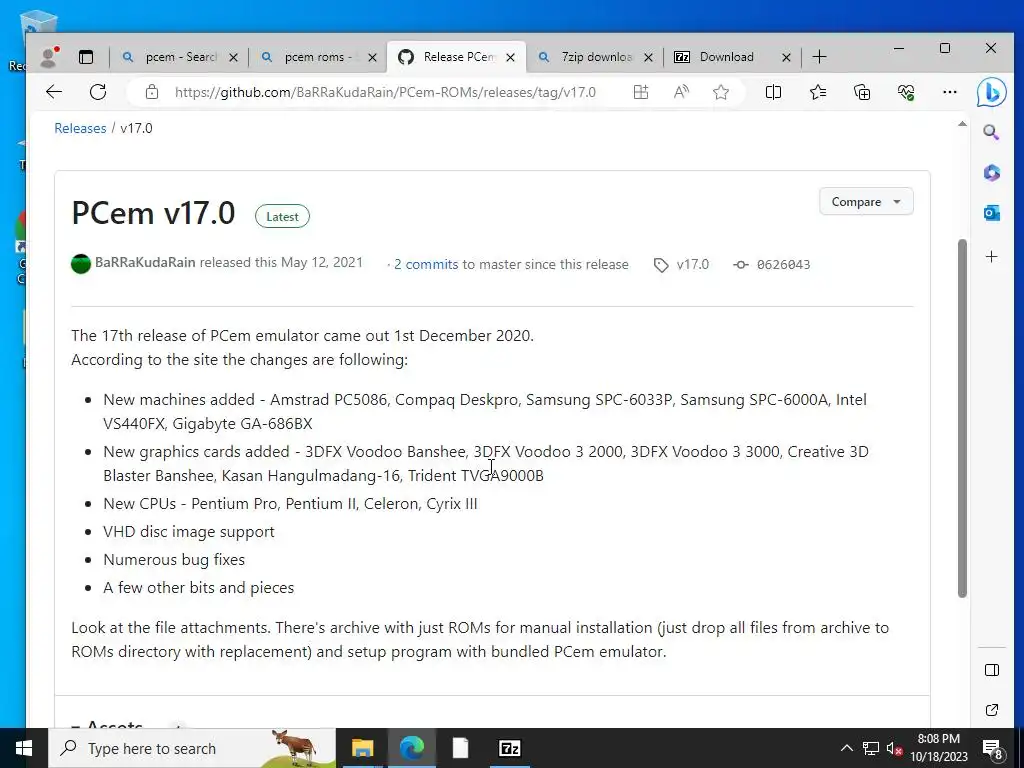Add this page to favorites star
Image resolution: width=1024 pixels, height=768 pixels.
[x=721, y=92]
